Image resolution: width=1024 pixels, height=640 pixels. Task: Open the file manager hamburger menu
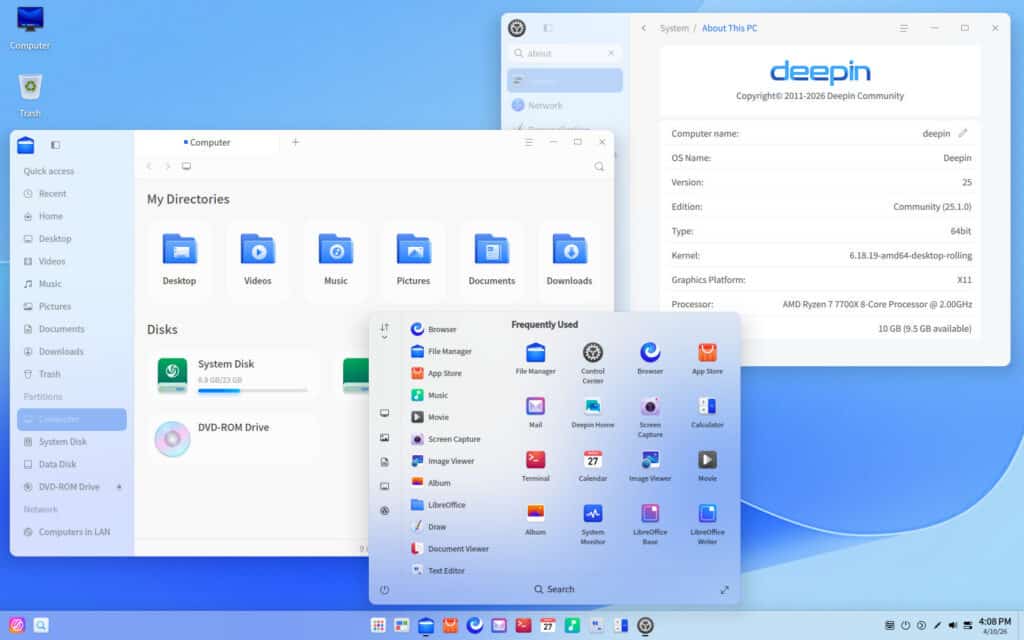point(528,143)
